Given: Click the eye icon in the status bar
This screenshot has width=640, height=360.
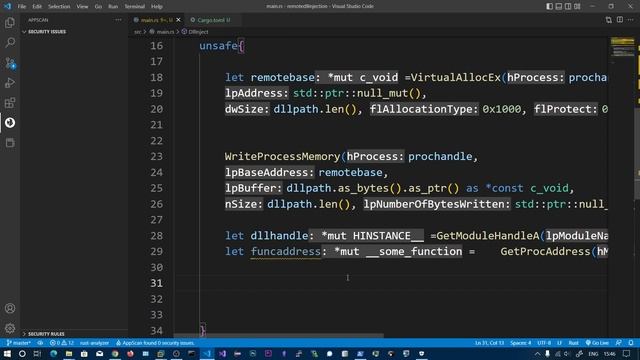Looking at the screenshot, I should (x=40, y=343).
